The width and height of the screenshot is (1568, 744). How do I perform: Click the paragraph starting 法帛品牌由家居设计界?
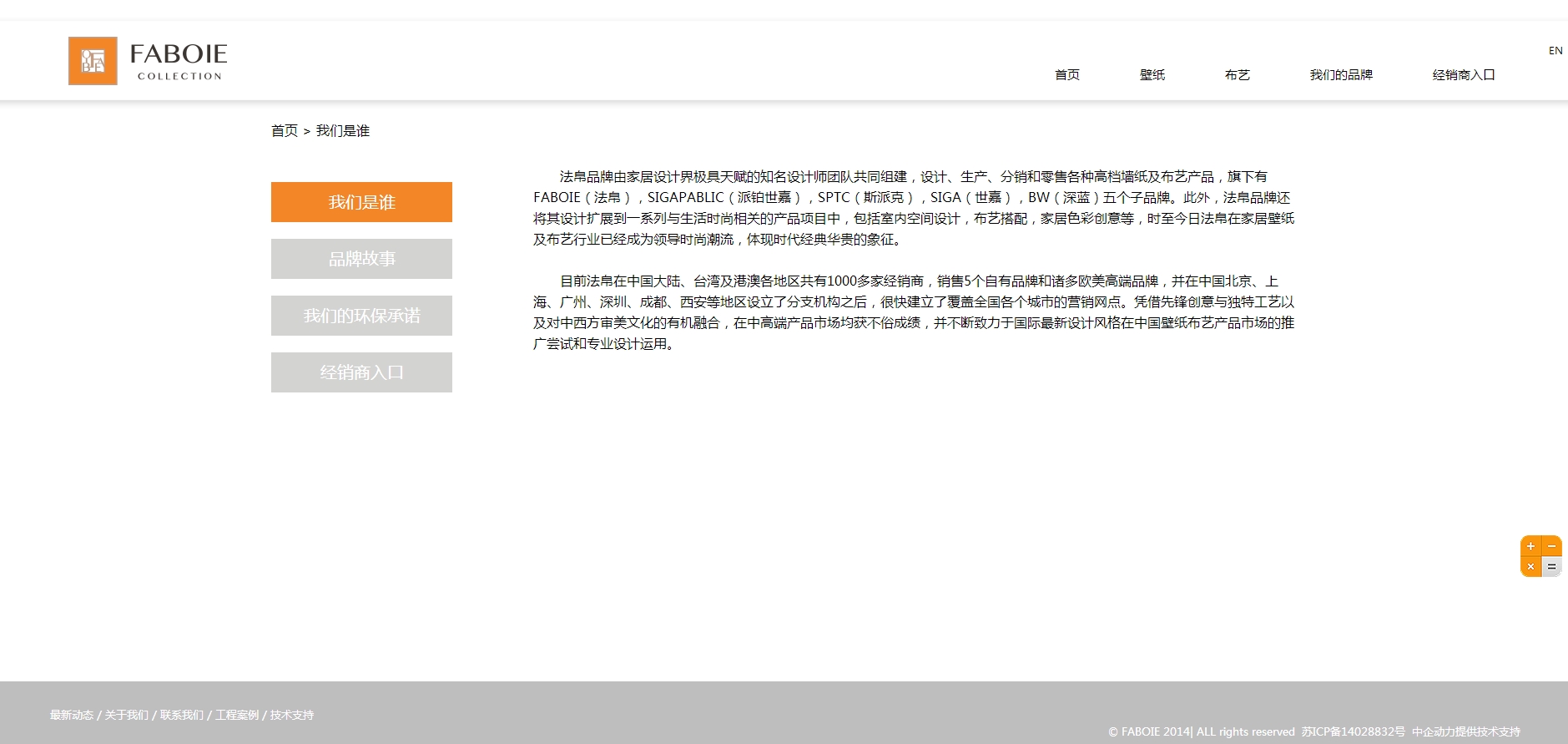tap(914, 208)
